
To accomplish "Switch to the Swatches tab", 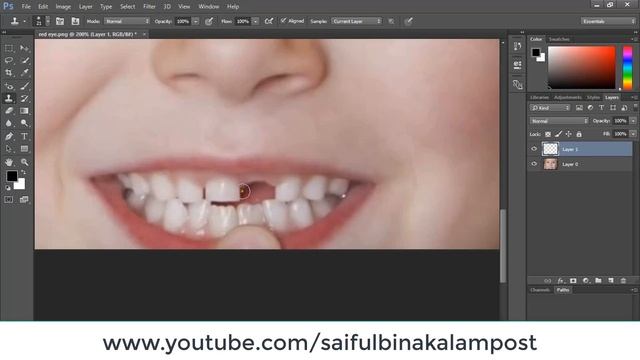I will [x=559, y=39].
